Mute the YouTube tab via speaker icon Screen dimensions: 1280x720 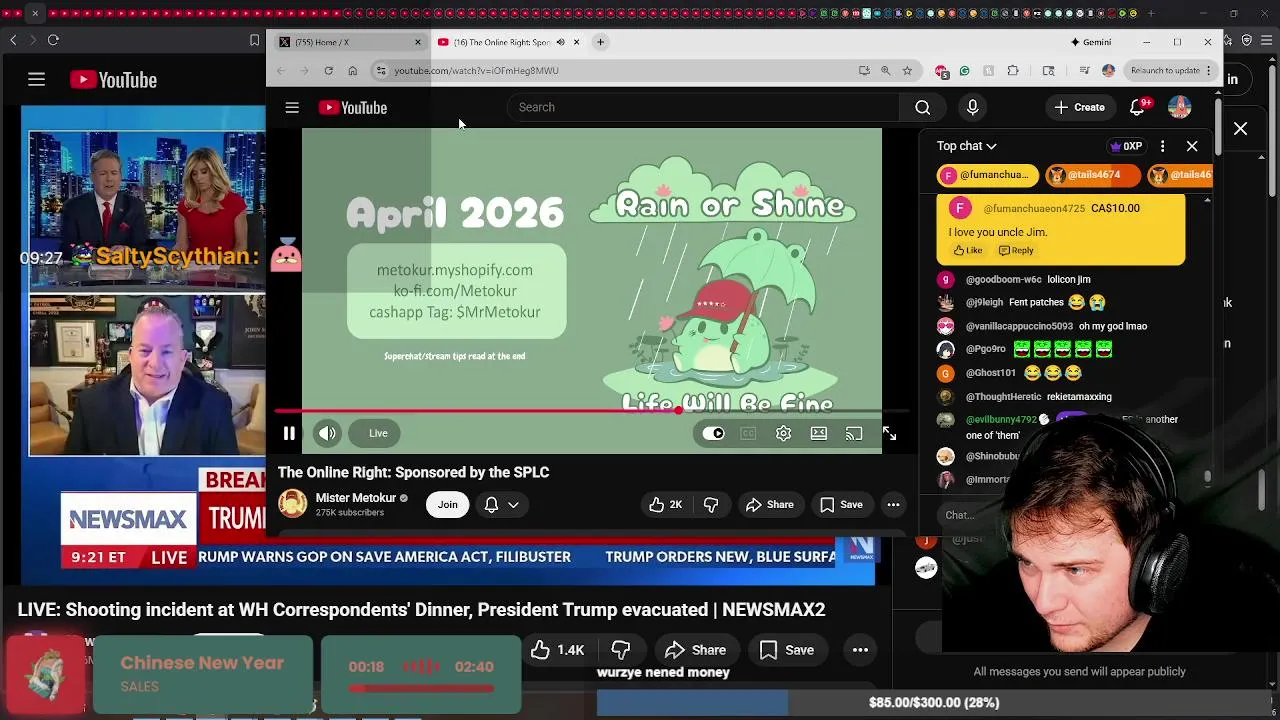[560, 42]
